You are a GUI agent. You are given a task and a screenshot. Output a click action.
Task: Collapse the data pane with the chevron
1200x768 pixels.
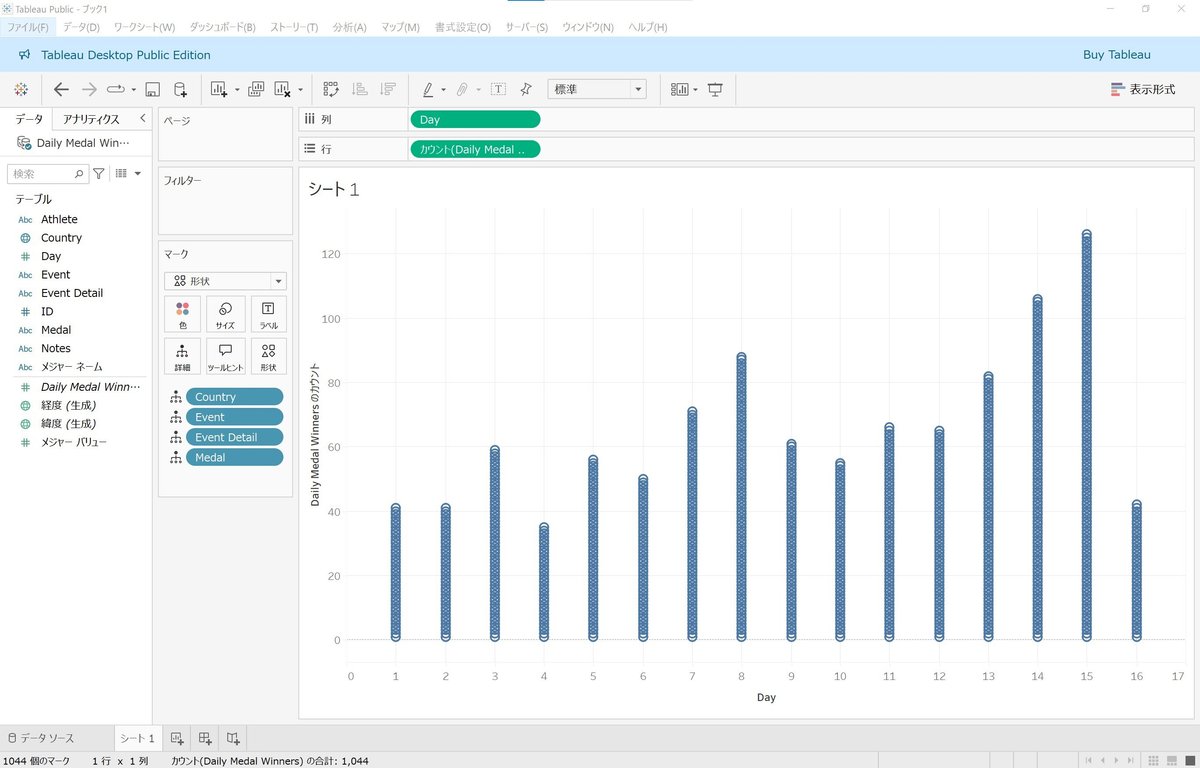[142, 118]
